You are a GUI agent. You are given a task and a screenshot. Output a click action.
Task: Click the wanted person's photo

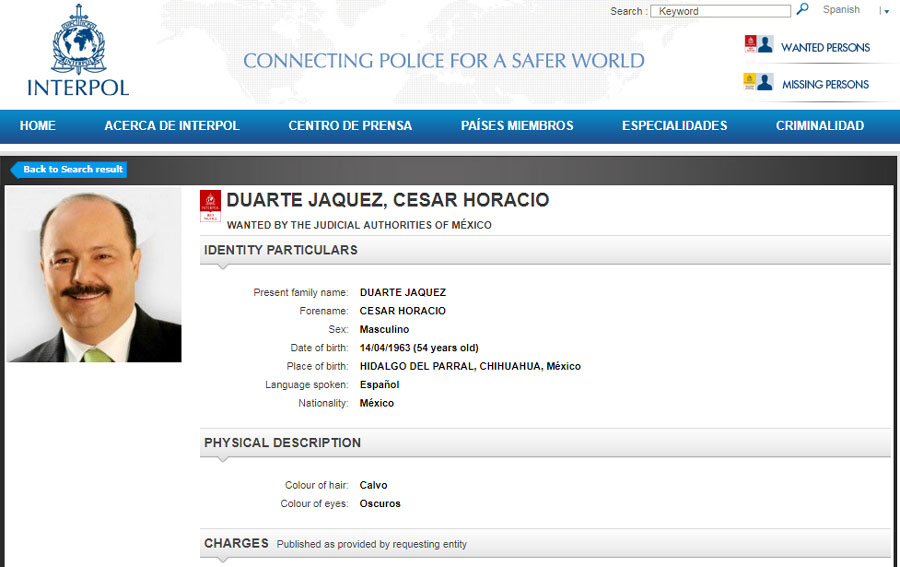pyautogui.click(x=94, y=274)
